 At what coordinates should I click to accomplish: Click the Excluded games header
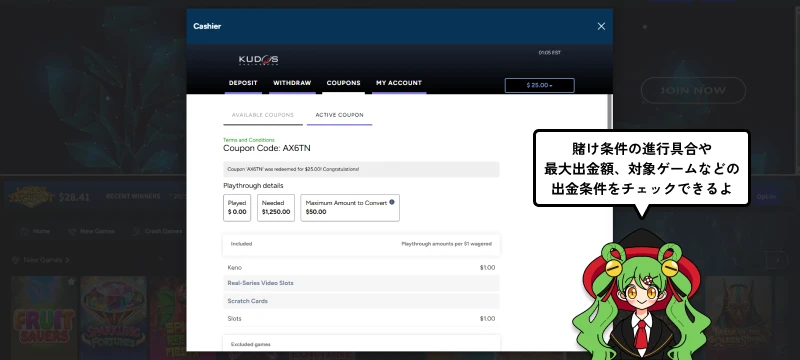pyautogui.click(x=361, y=344)
